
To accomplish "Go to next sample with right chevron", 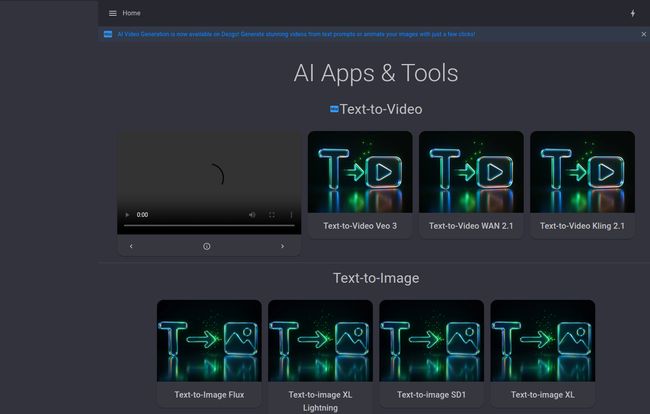I will pos(282,246).
